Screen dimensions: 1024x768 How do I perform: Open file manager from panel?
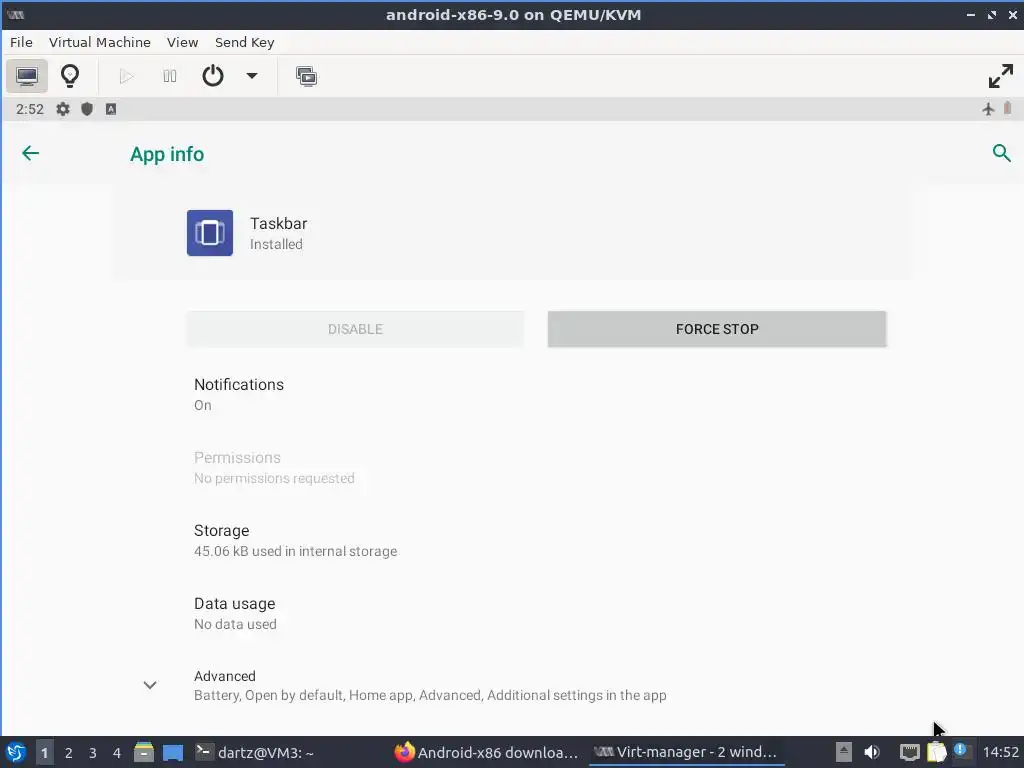point(144,752)
